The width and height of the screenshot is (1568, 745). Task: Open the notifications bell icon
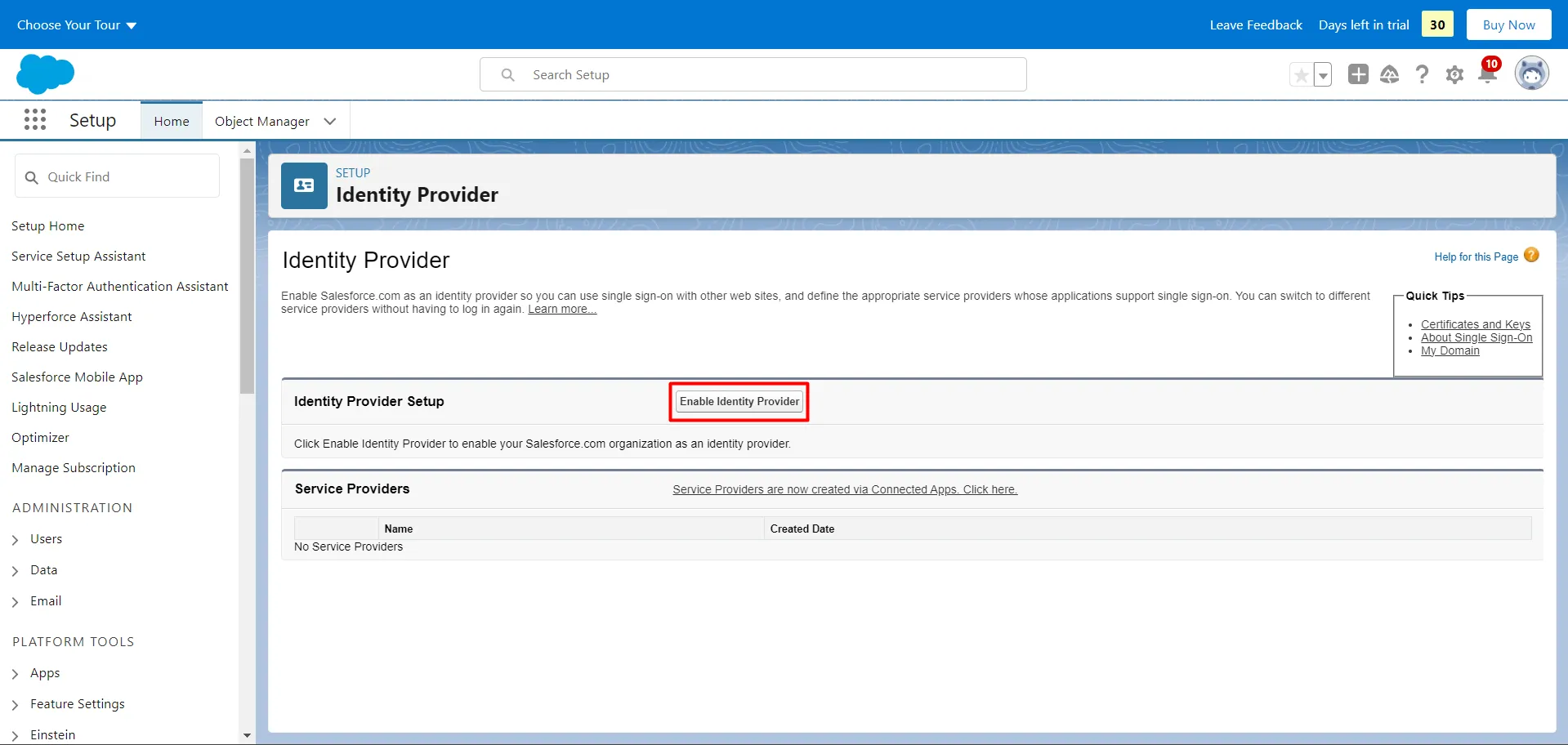(x=1488, y=74)
